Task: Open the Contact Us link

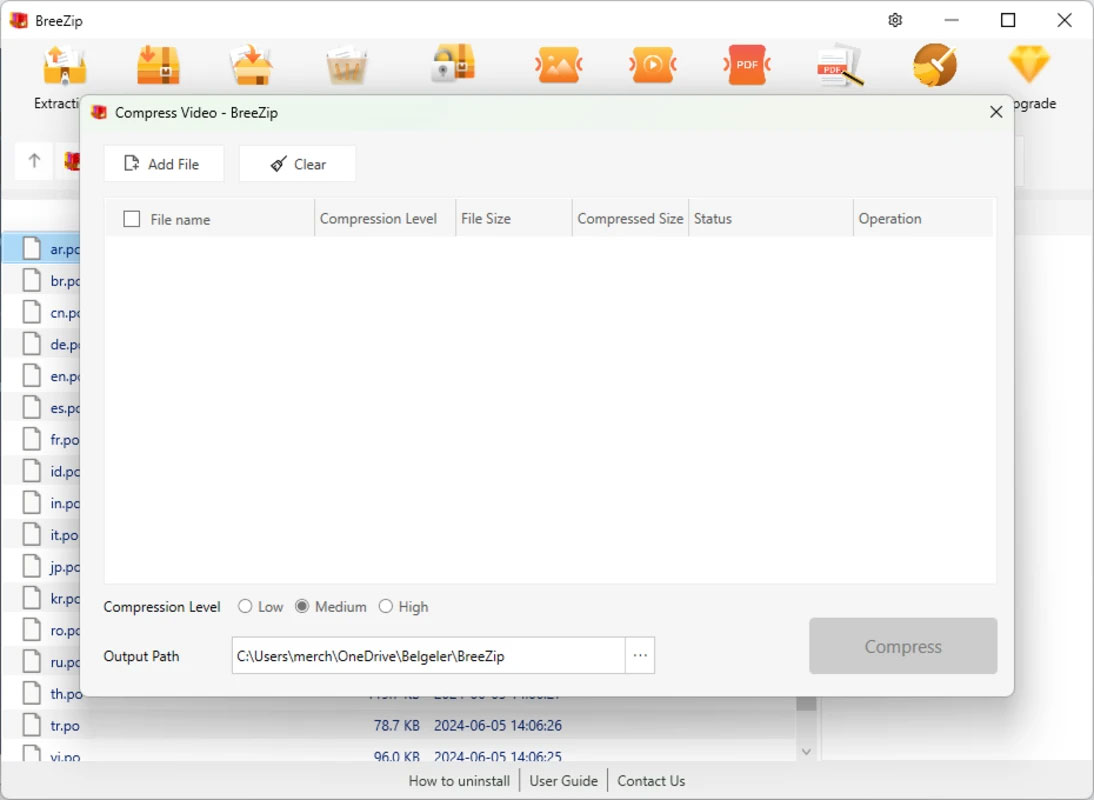Action: point(651,780)
